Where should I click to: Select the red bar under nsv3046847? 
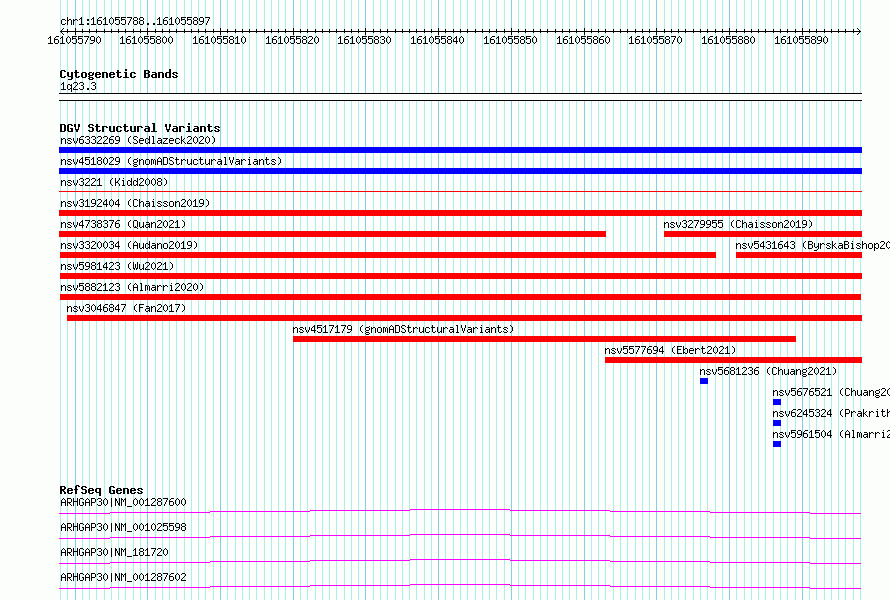click(464, 318)
